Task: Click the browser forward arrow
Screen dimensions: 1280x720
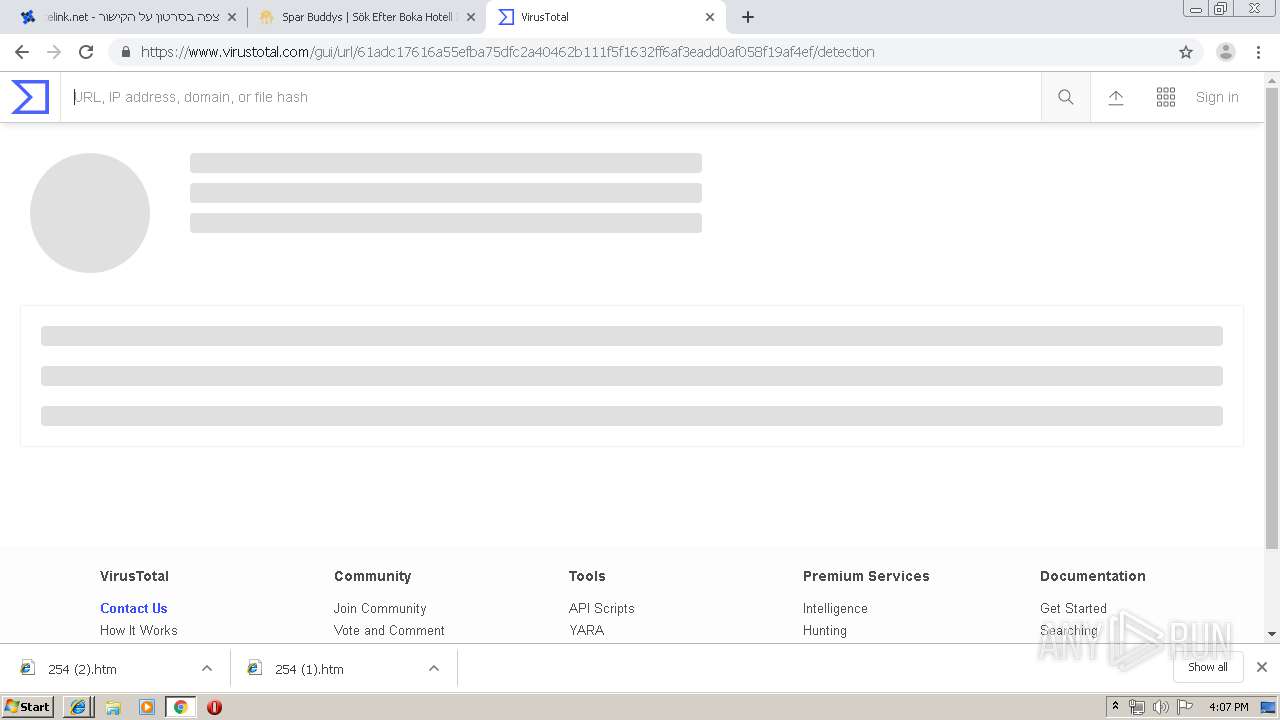Action: [x=54, y=52]
